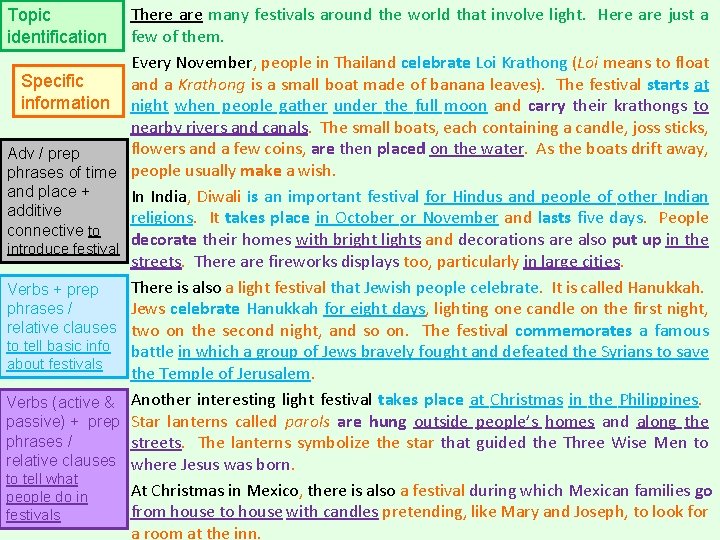Viewport: 720px width, 540px height.
Task: Click the words 'make a wish'
Action: (x=286, y=171)
